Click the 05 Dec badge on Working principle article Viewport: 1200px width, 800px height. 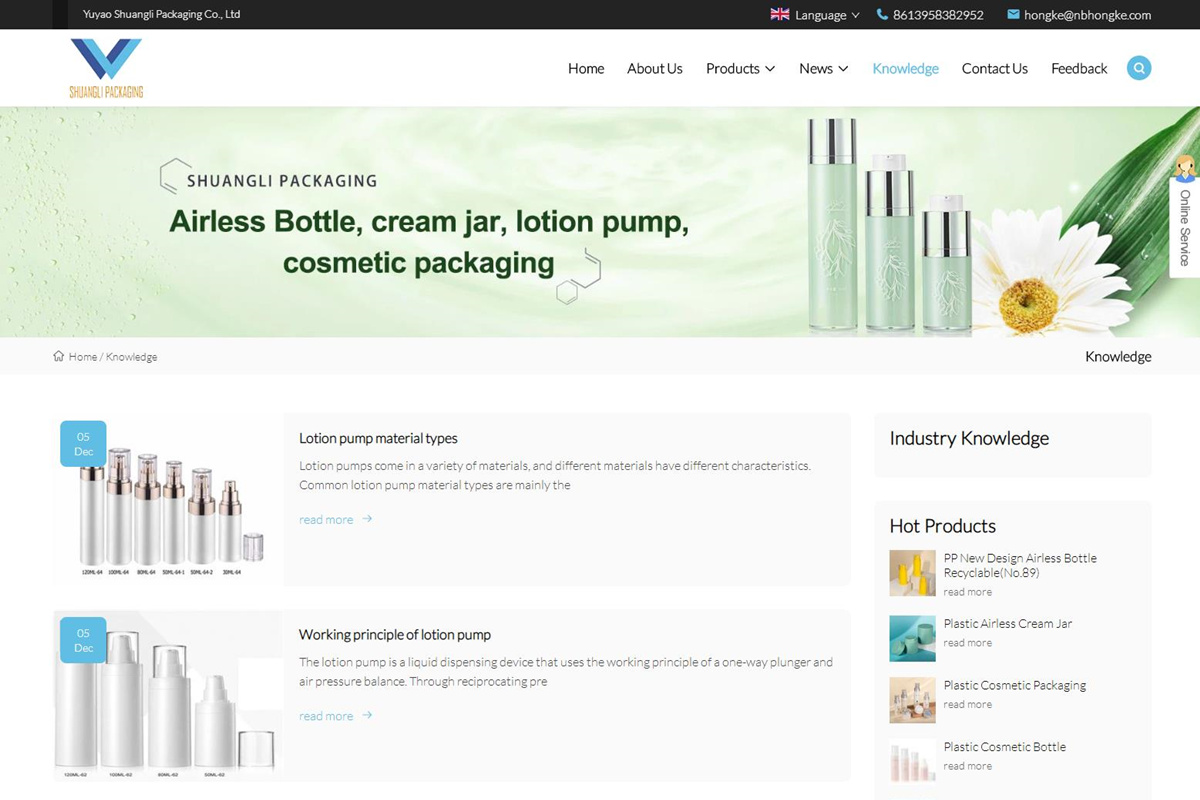click(83, 640)
